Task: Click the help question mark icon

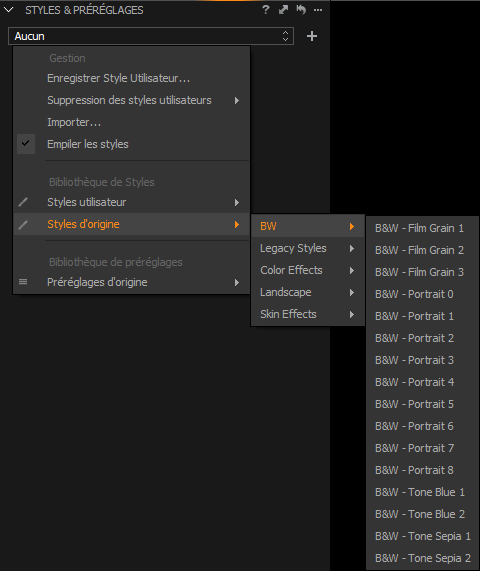Action: pyautogui.click(x=266, y=9)
